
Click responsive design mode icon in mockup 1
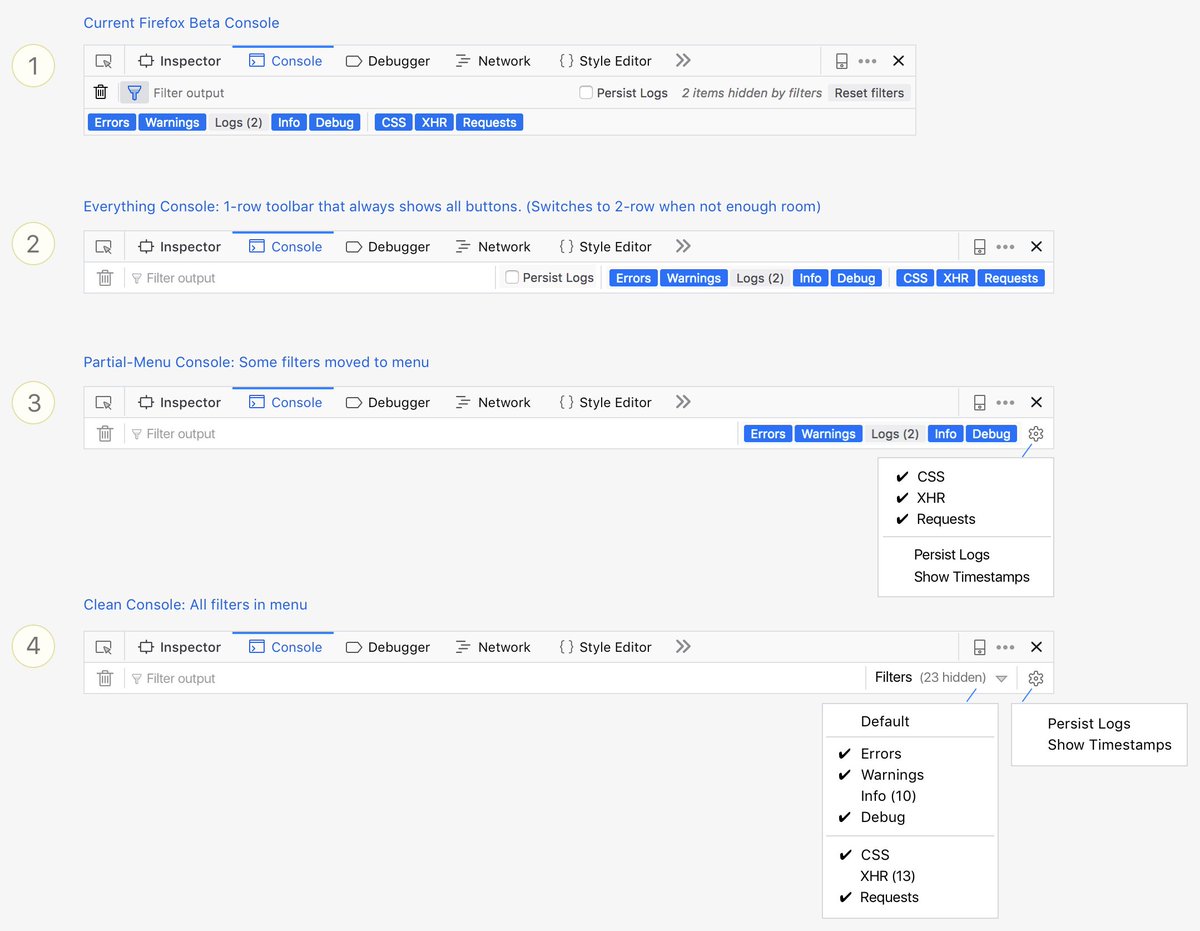point(842,61)
